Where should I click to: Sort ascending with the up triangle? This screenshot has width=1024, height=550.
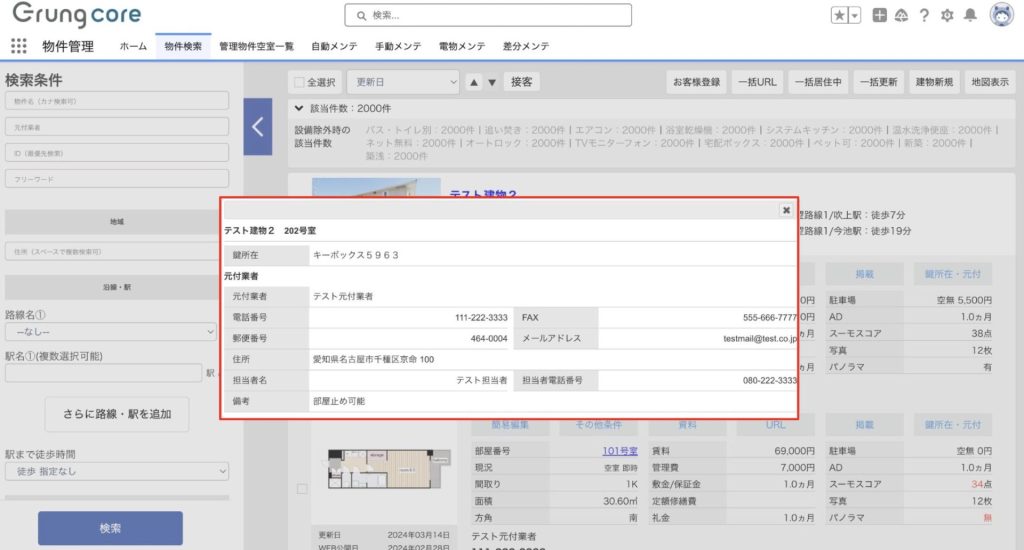click(475, 82)
